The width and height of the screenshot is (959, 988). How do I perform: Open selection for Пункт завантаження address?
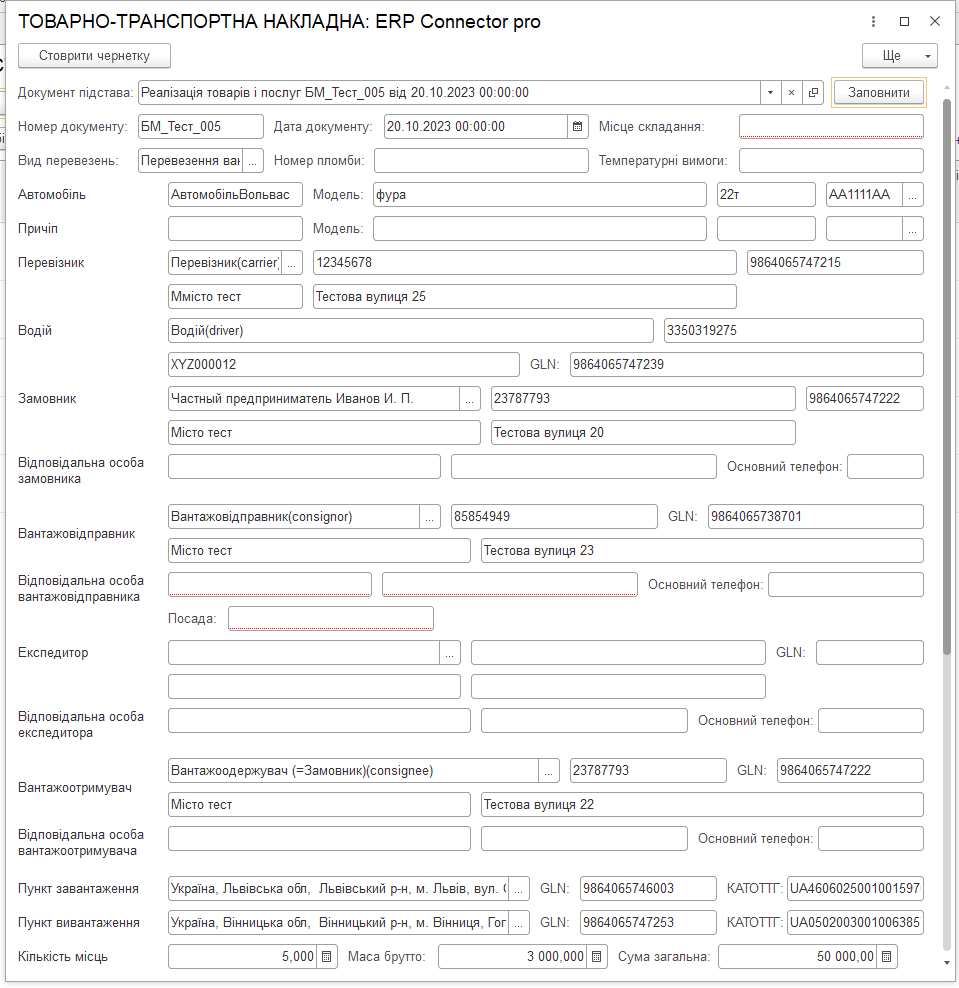click(x=519, y=888)
